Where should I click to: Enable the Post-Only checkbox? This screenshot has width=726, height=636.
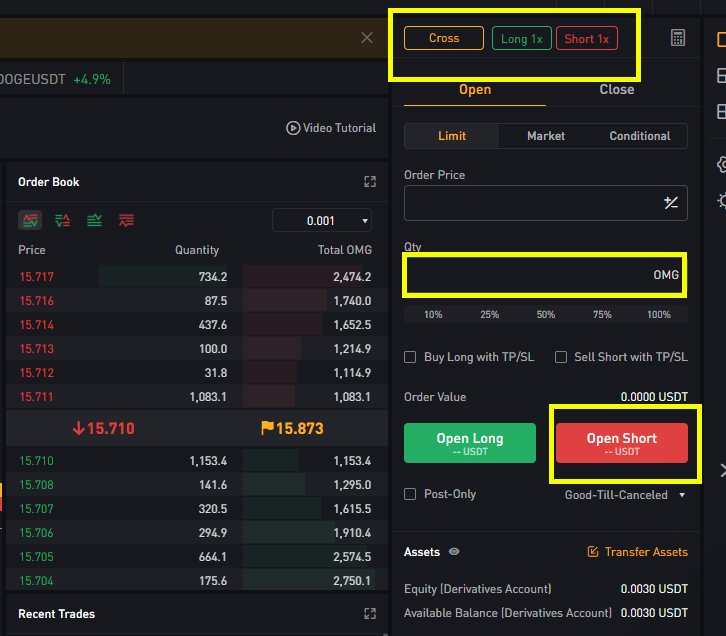pos(410,494)
